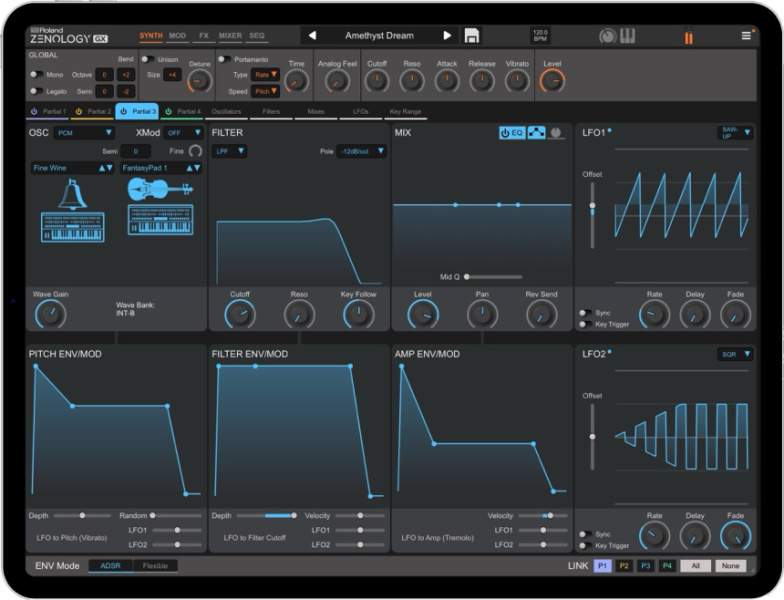Toggle the MIX EQ power button
The width and height of the screenshot is (784, 600).
(512, 132)
